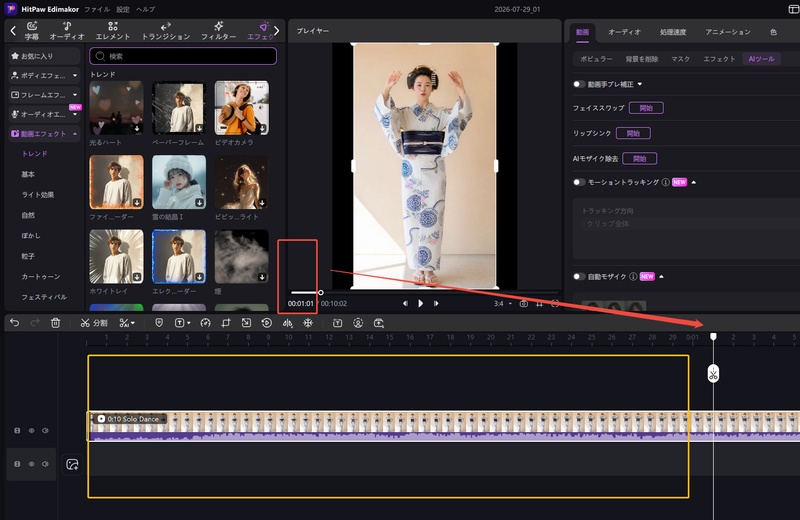Toggle 動画手ブレ補正 stabilization switch
The height and width of the screenshot is (520, 800).
pyautogui.click(x=579, y=84)
